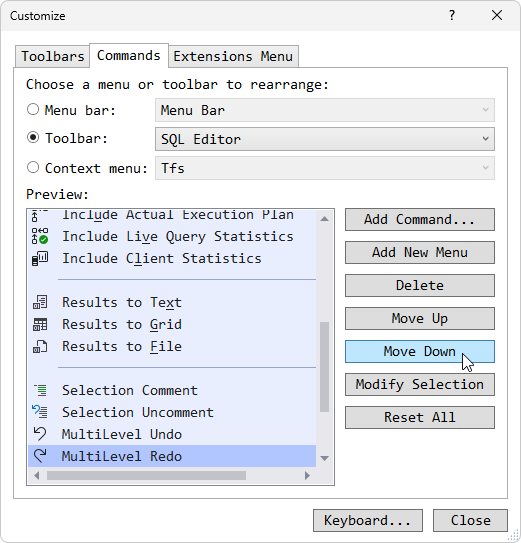Choose the Toolbar radio option

tap(33, 138)
